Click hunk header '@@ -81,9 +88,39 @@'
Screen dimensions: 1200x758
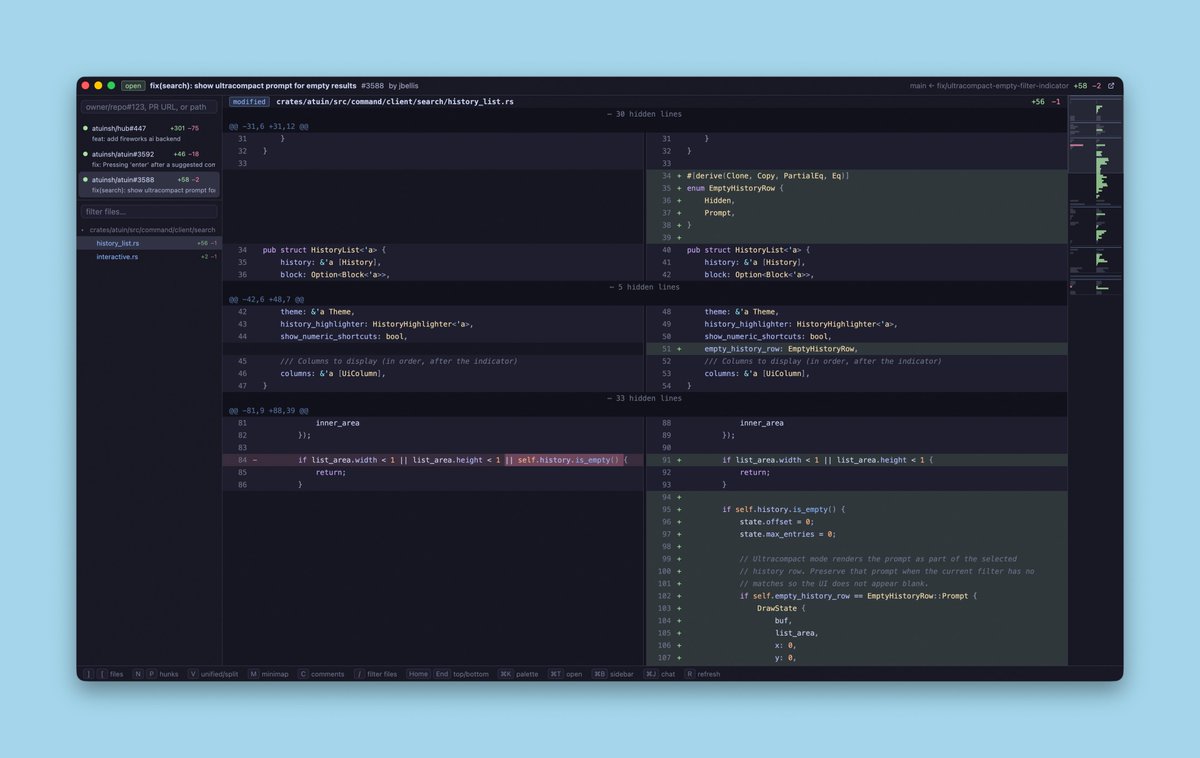pyautogui.click(x=268, y=410)
